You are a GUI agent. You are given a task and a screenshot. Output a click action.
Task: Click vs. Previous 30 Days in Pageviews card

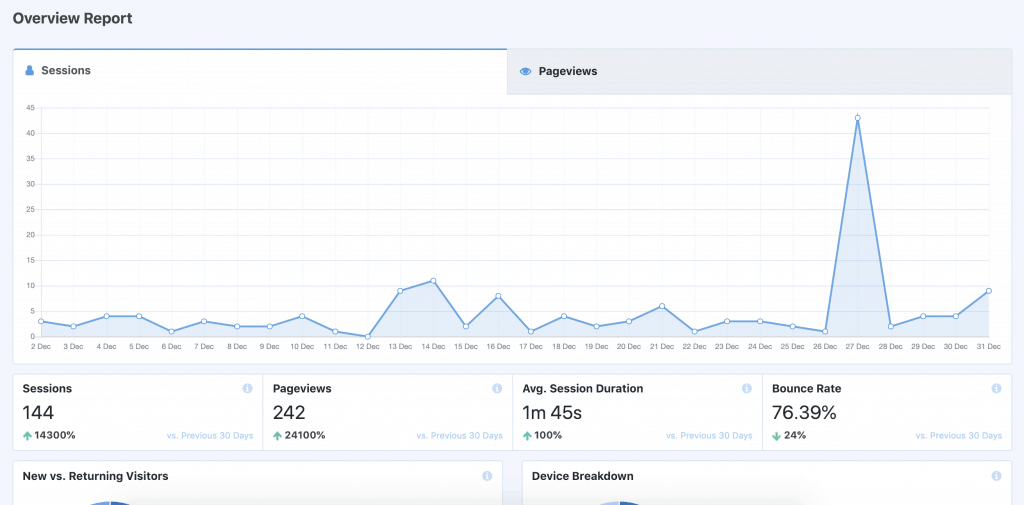click(459, 436)
